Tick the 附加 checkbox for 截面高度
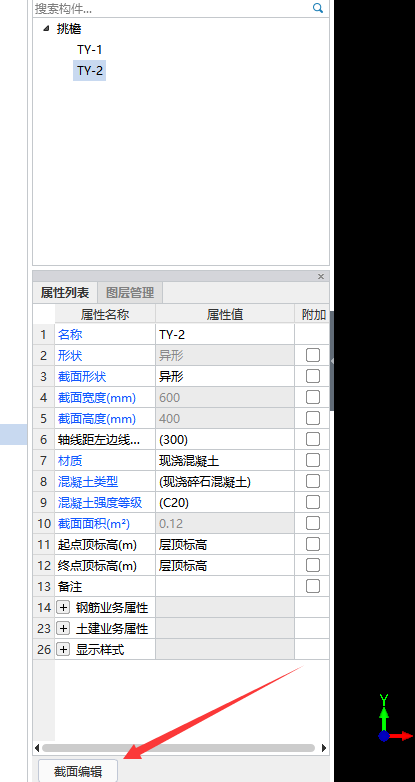The image size is (415, 782). pyautogui.click(x=313, y=418)
